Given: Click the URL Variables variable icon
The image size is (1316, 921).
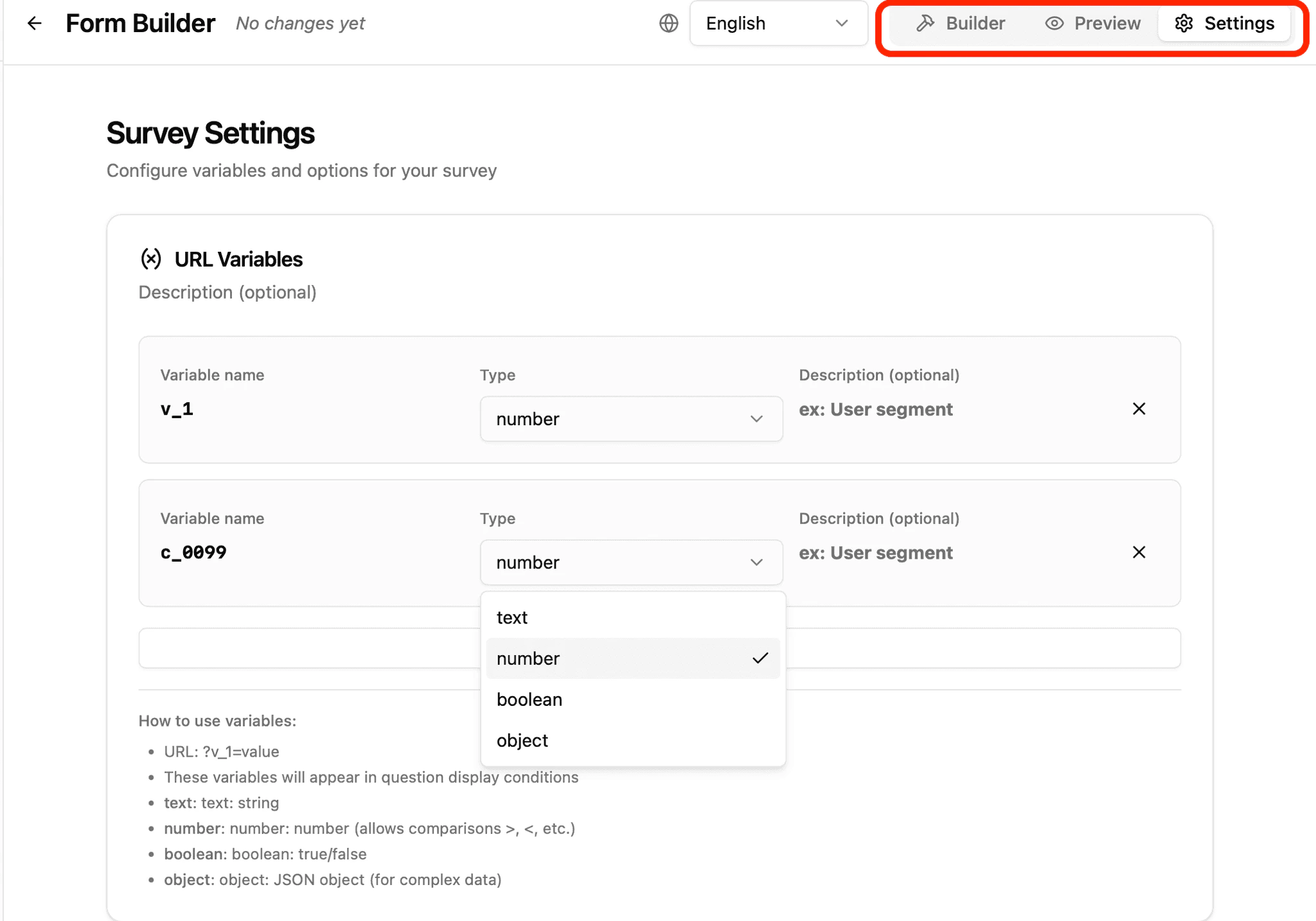Looking at the screenshot, I should click(x=151, y=259).
